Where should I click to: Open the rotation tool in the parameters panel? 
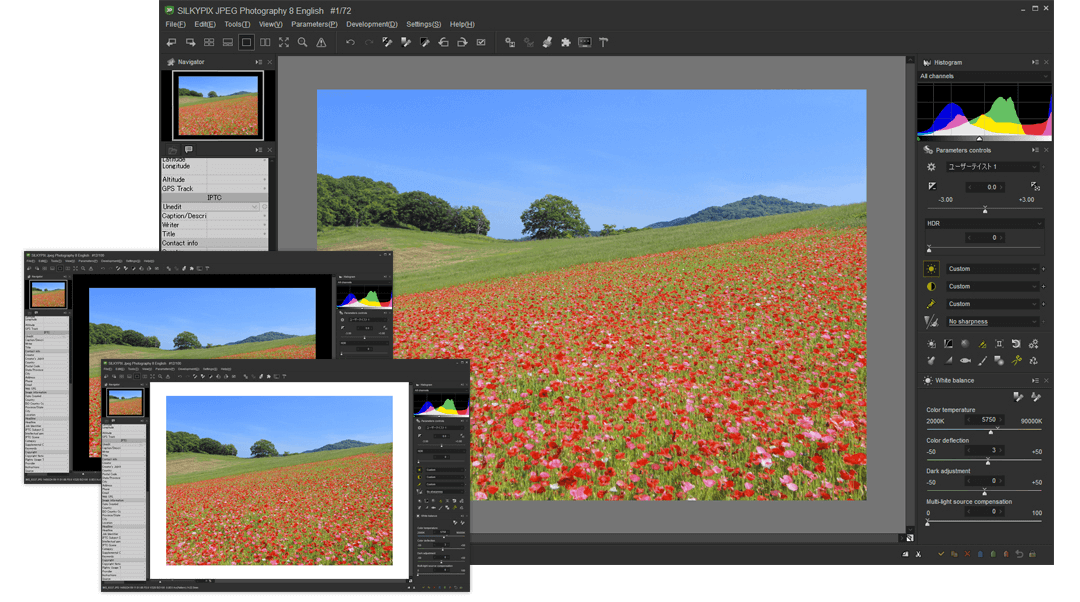coord(1017,344)
